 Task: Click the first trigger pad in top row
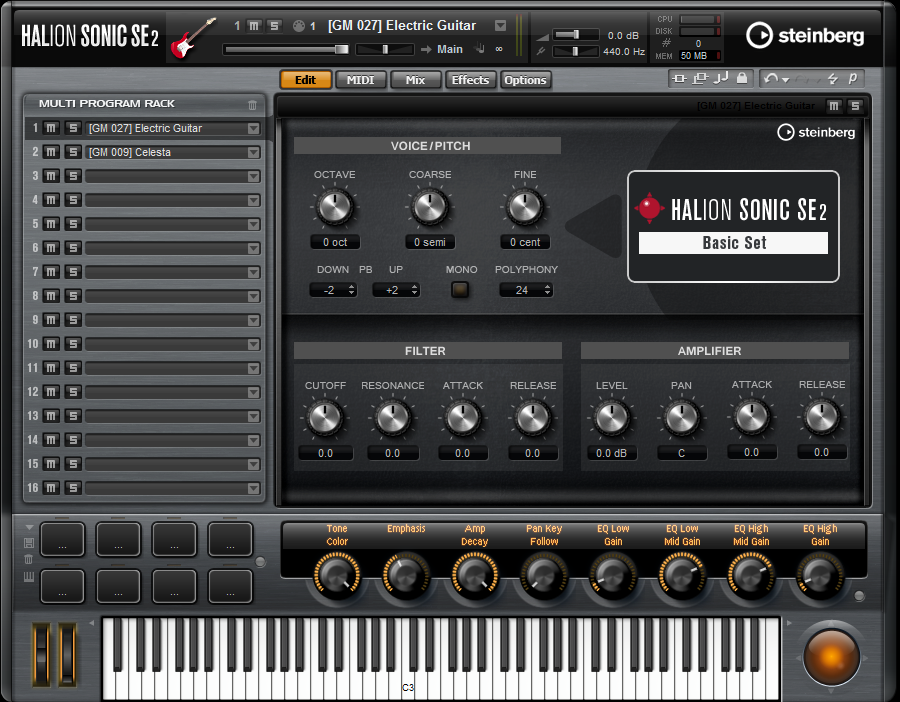pyautogui.click(x=62, y=539)
